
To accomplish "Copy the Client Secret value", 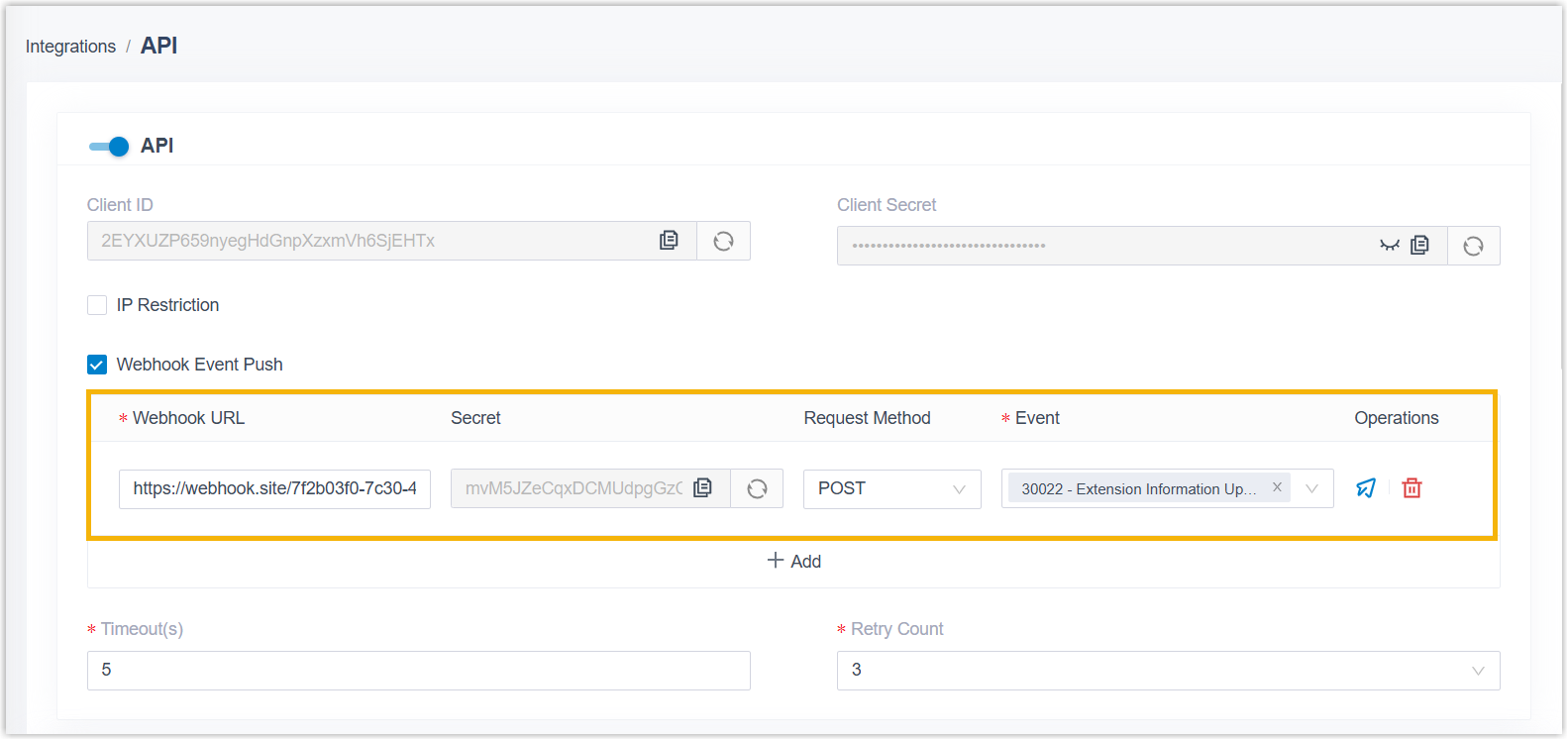I will point(1419,246).
